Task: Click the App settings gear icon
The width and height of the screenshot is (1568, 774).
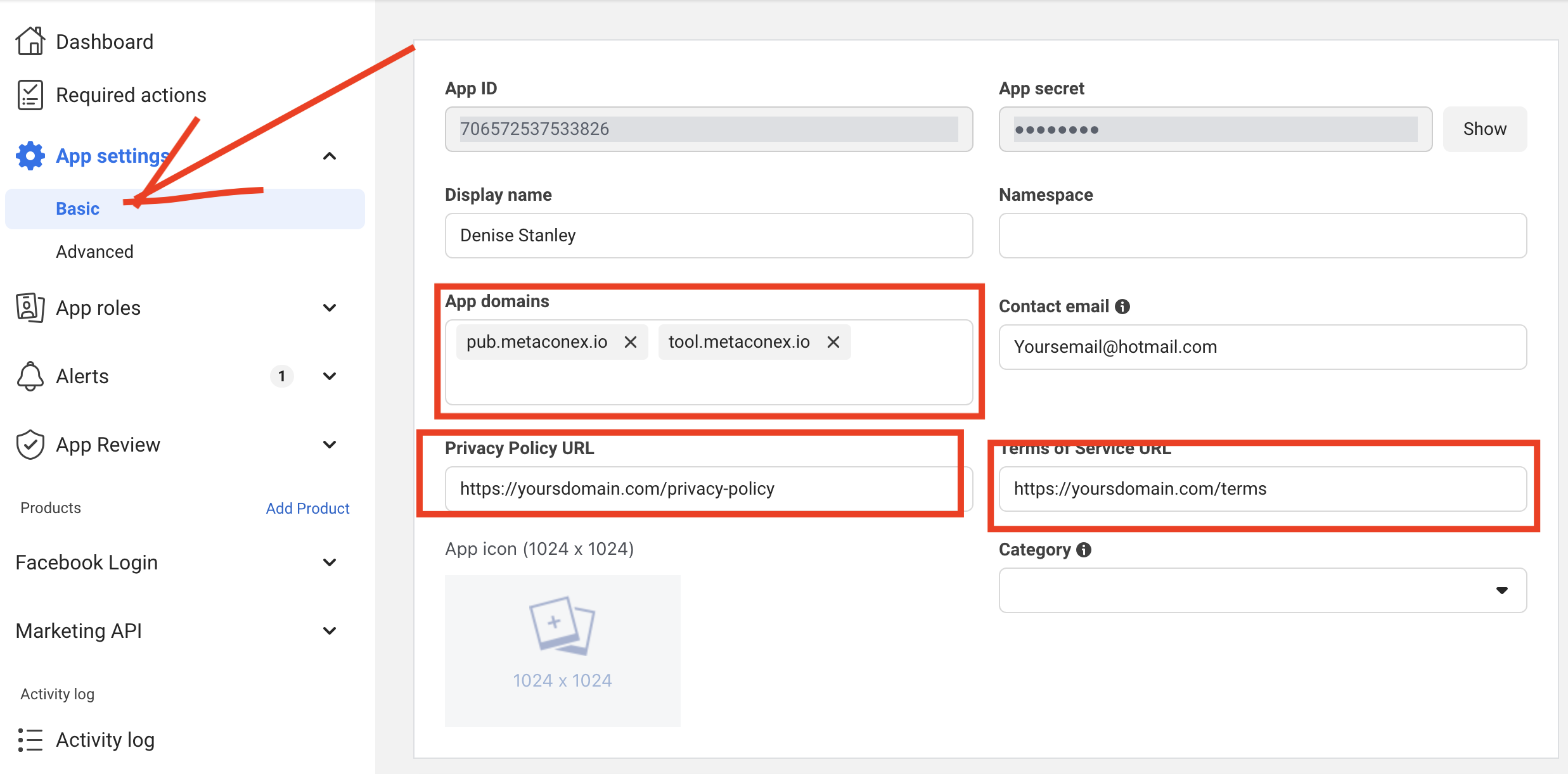Action: 30,156
